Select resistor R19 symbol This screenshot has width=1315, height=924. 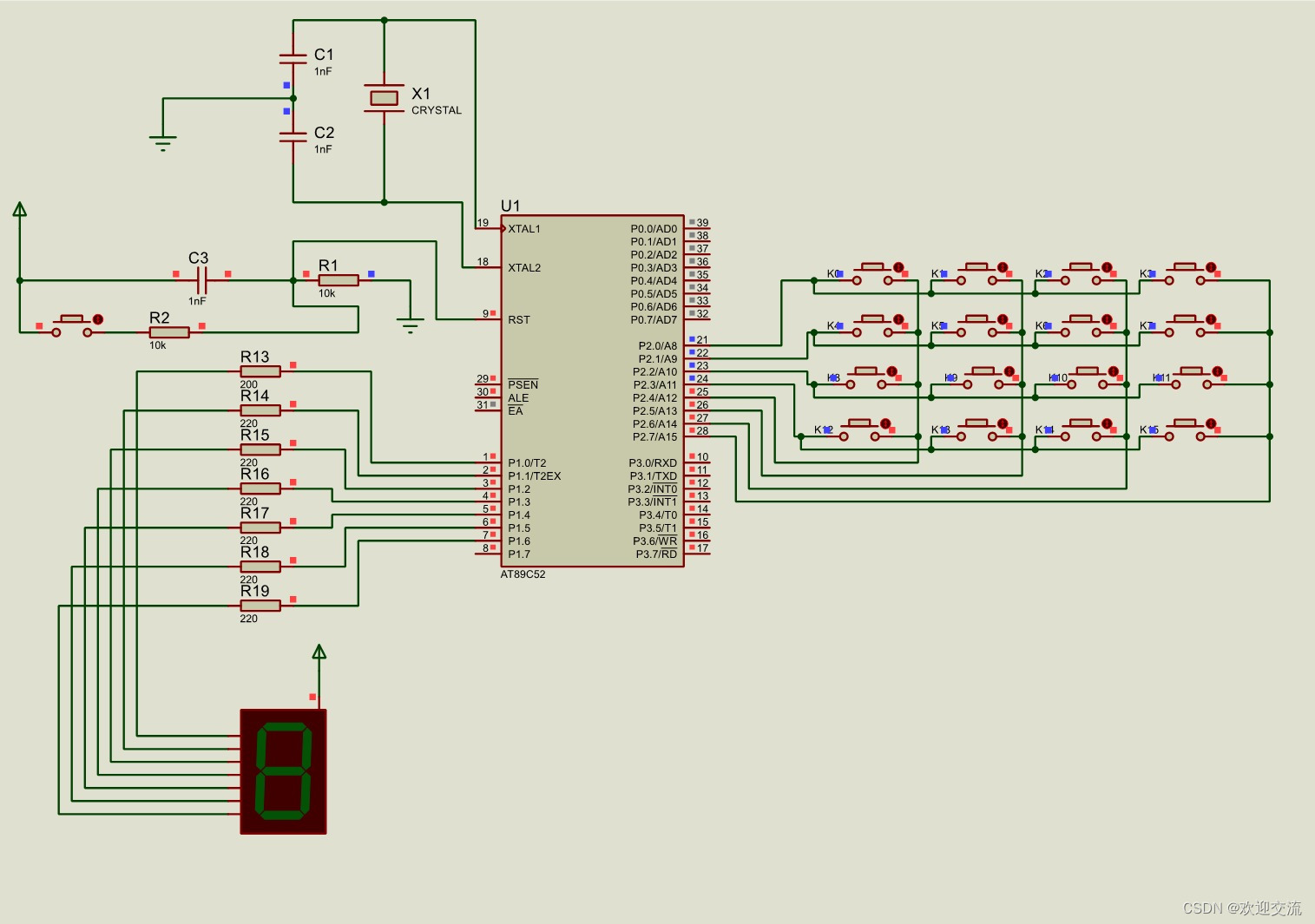[260, 606]
